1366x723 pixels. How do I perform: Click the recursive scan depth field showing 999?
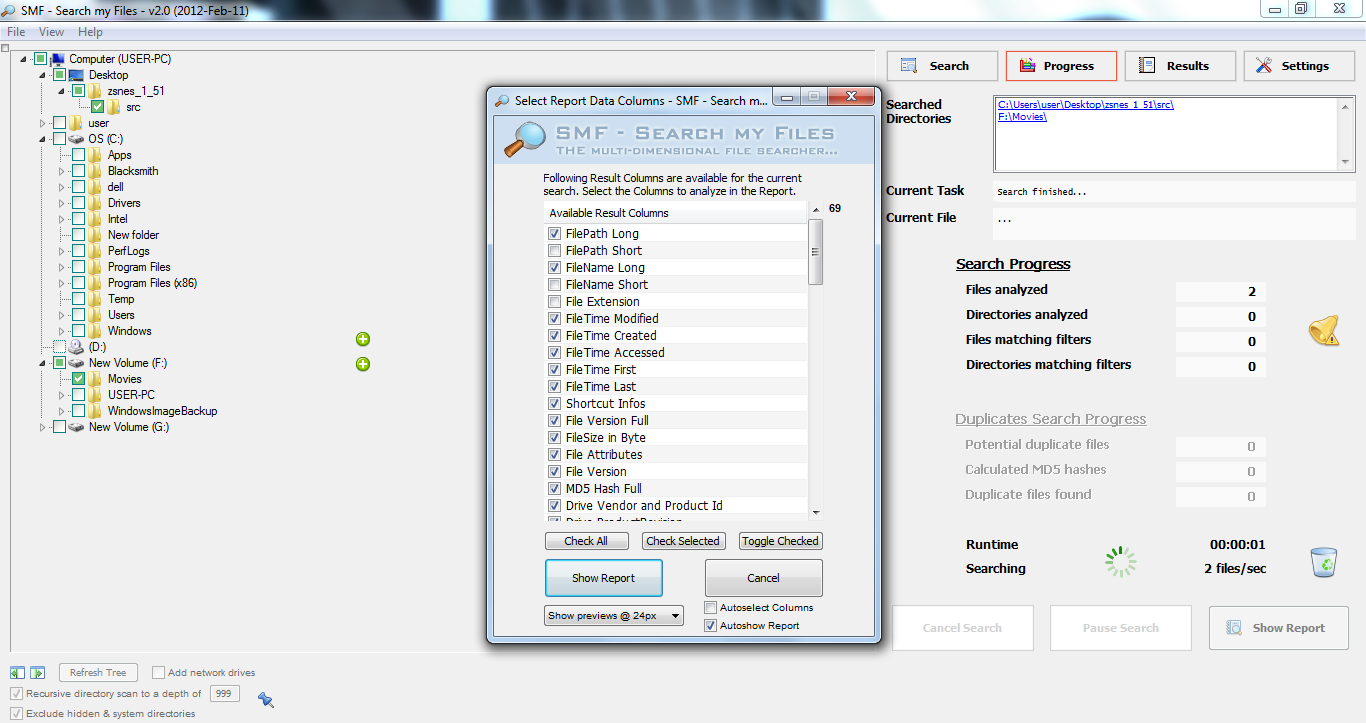pyautogui.click(x=224, y=693)
